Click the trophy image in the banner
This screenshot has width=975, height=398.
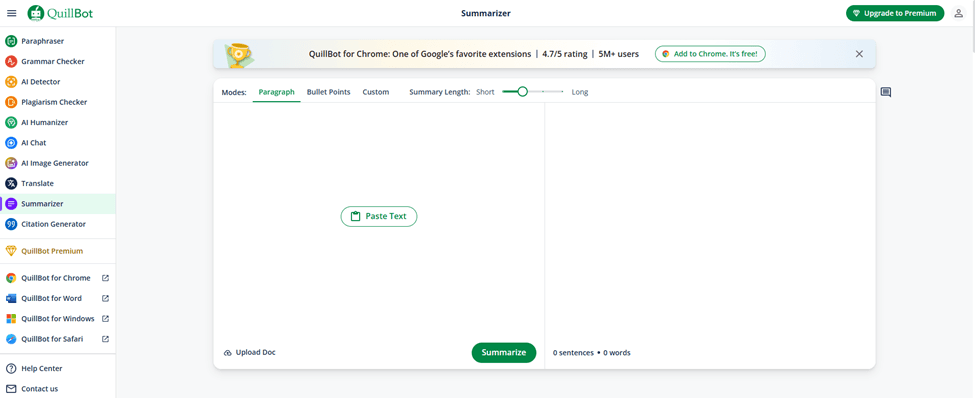pyautogui.click(x=238, y=55)
